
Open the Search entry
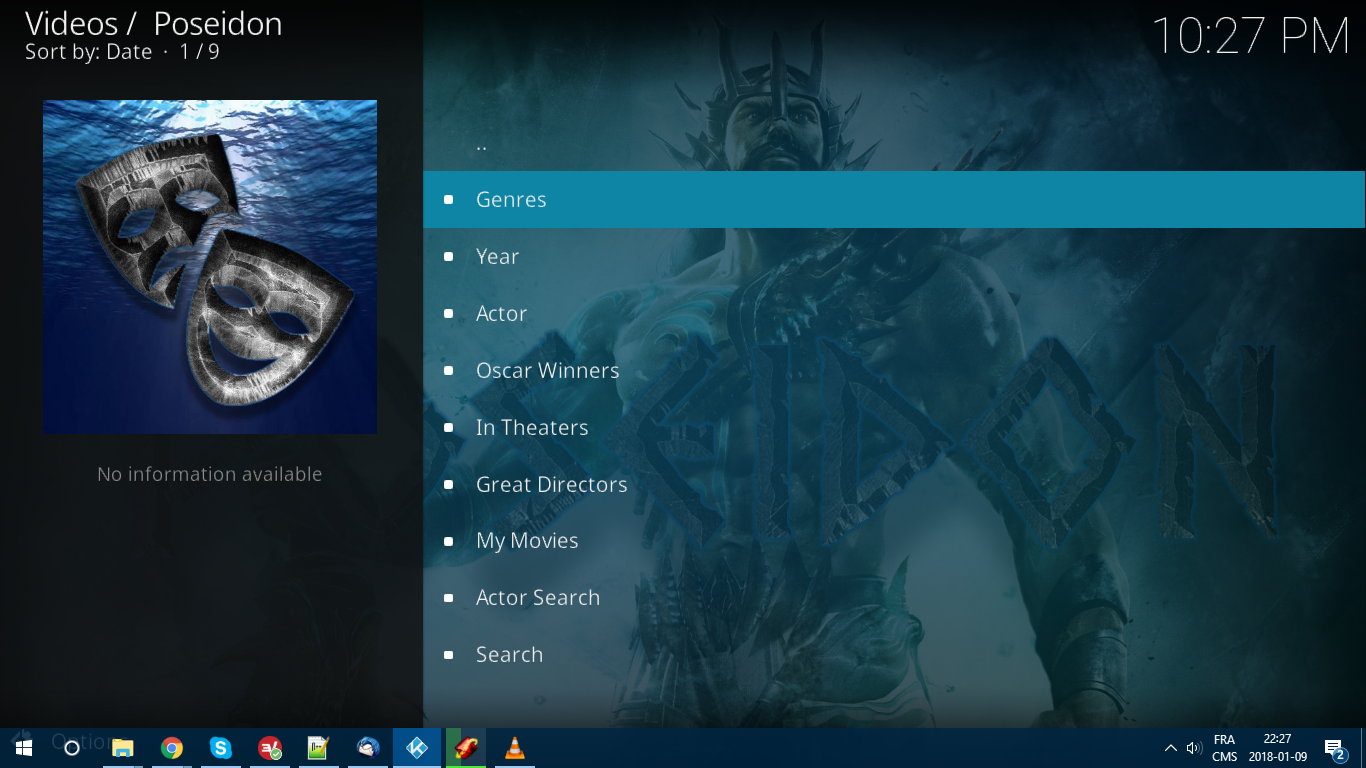pyautogui.click(x=894, y=654)
